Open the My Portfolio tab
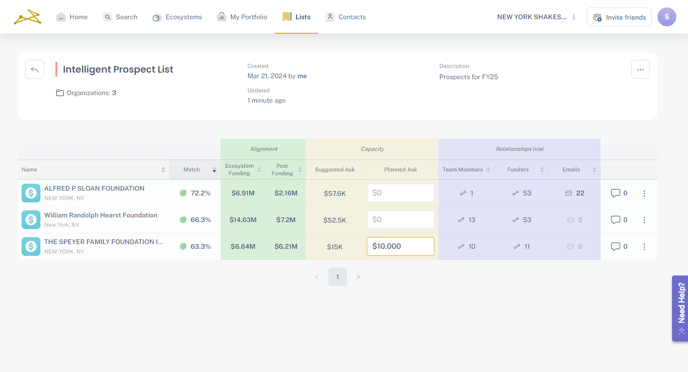 pyautogui.click(x=242, y=17)
